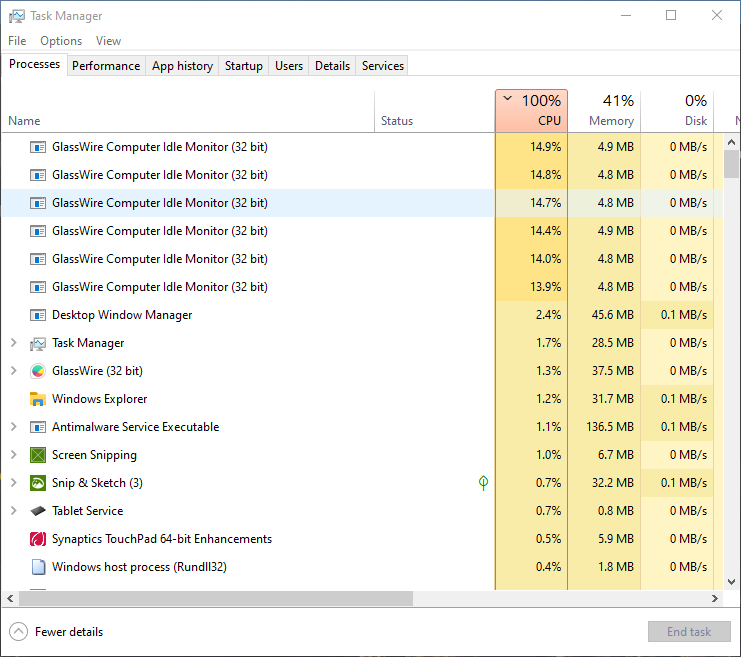Click the Desktop Window Manager process icon
Image resolution: width=741 pixels, height=657 pixels.
pyautogui.click(x=38, y=315)
